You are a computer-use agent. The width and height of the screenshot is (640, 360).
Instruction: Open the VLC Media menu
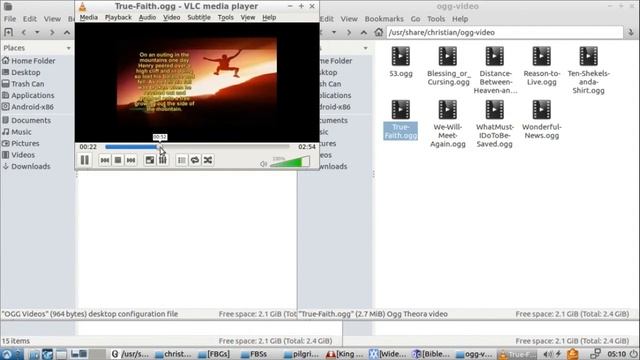(x=89, y=18)
